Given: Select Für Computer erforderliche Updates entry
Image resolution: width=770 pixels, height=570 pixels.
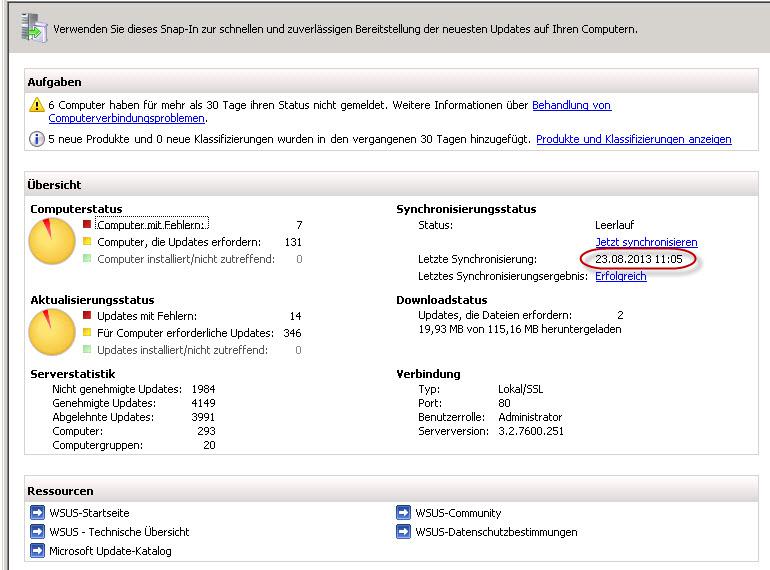Looking at the screenshot, I should 185,333.
